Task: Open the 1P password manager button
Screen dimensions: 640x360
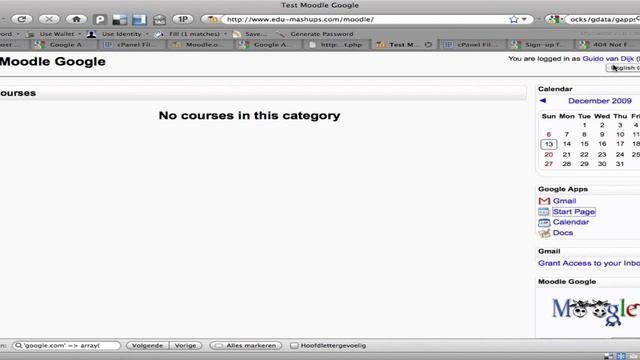Action: [182, 19]
